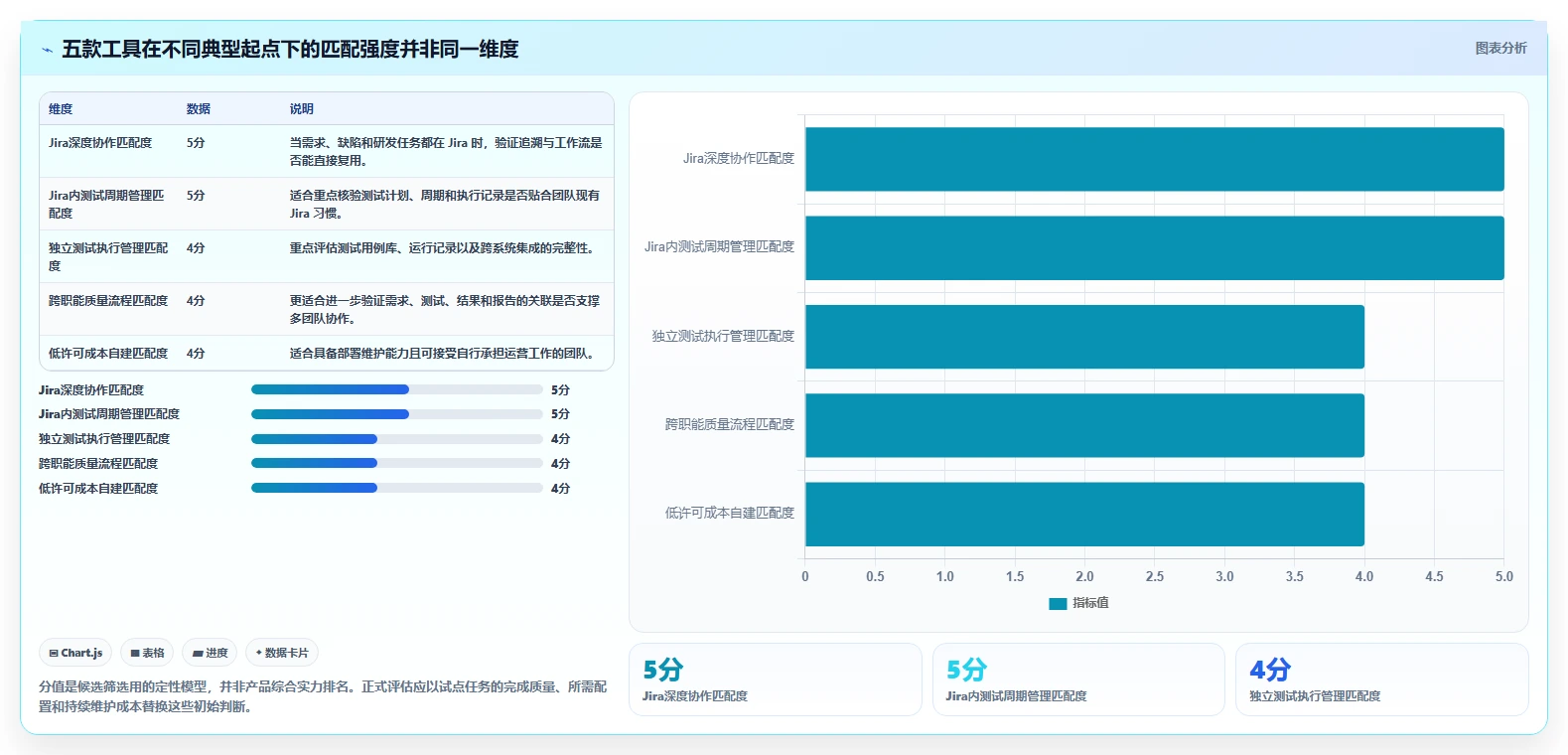Screen dimensions: 1568x755
Task: Click the 低许可成本自建匹配度 chart bar
Action: [1084, 514]
